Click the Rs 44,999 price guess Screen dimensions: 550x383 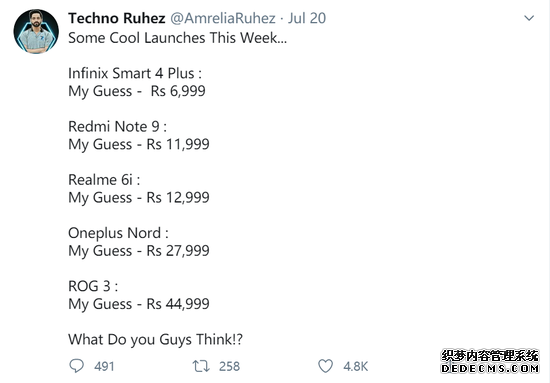point(178,304)
